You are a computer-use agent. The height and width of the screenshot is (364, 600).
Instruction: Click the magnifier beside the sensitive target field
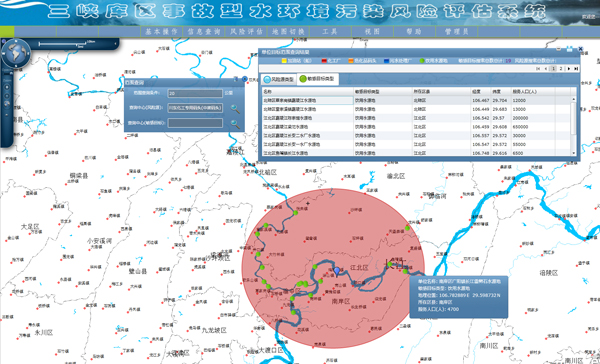(x=235, y=124)
